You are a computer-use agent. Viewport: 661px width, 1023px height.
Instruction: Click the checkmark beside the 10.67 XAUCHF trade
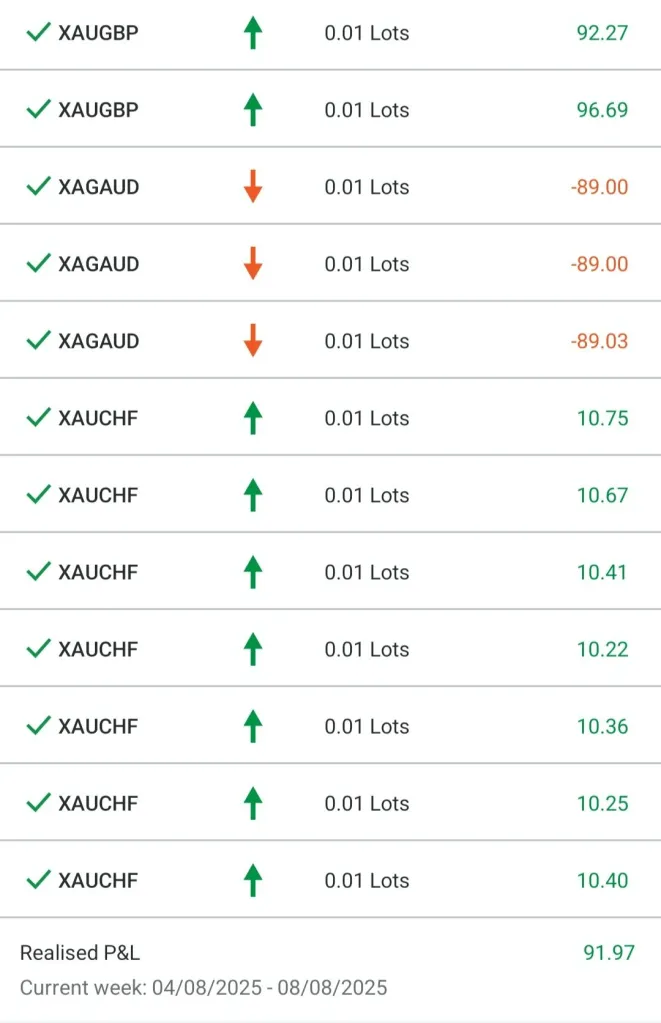pos(38,495)
